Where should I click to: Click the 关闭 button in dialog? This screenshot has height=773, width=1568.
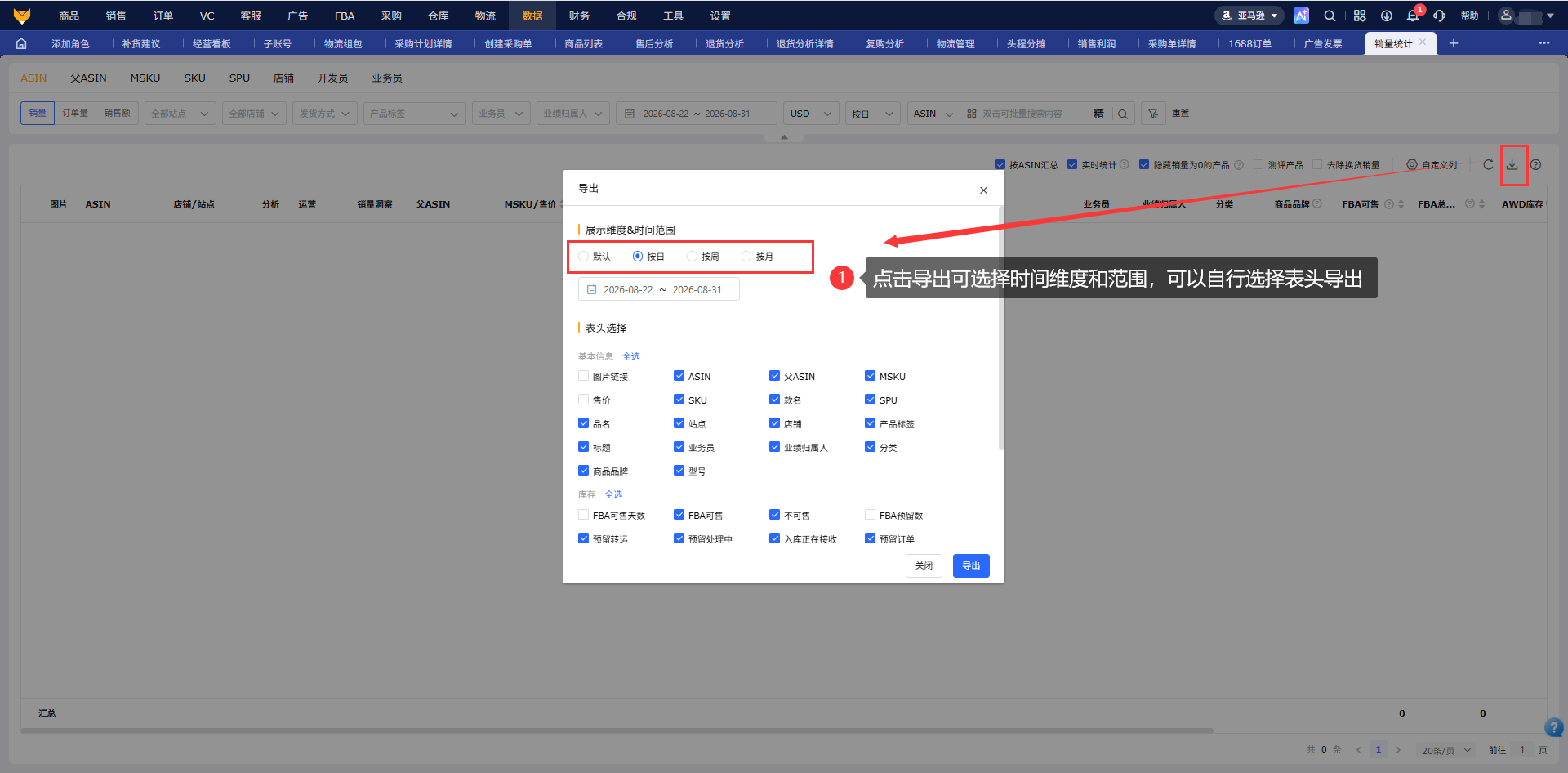(x=924, y=565)
